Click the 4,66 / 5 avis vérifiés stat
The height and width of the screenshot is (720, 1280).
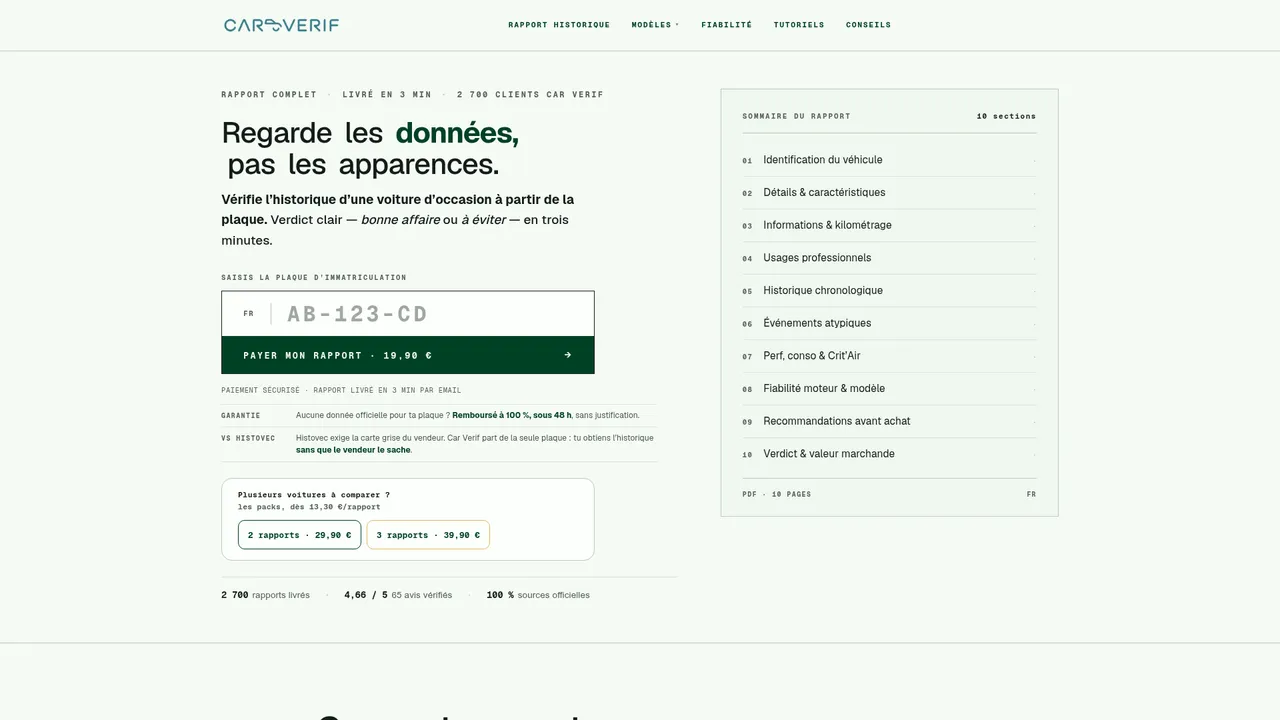coord(398,595)
